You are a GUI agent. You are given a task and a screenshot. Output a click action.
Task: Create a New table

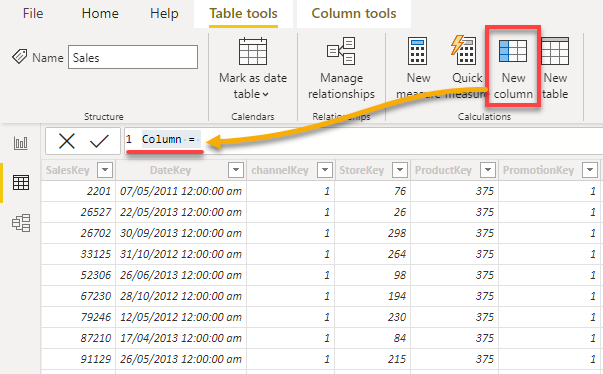pos(555,69)
